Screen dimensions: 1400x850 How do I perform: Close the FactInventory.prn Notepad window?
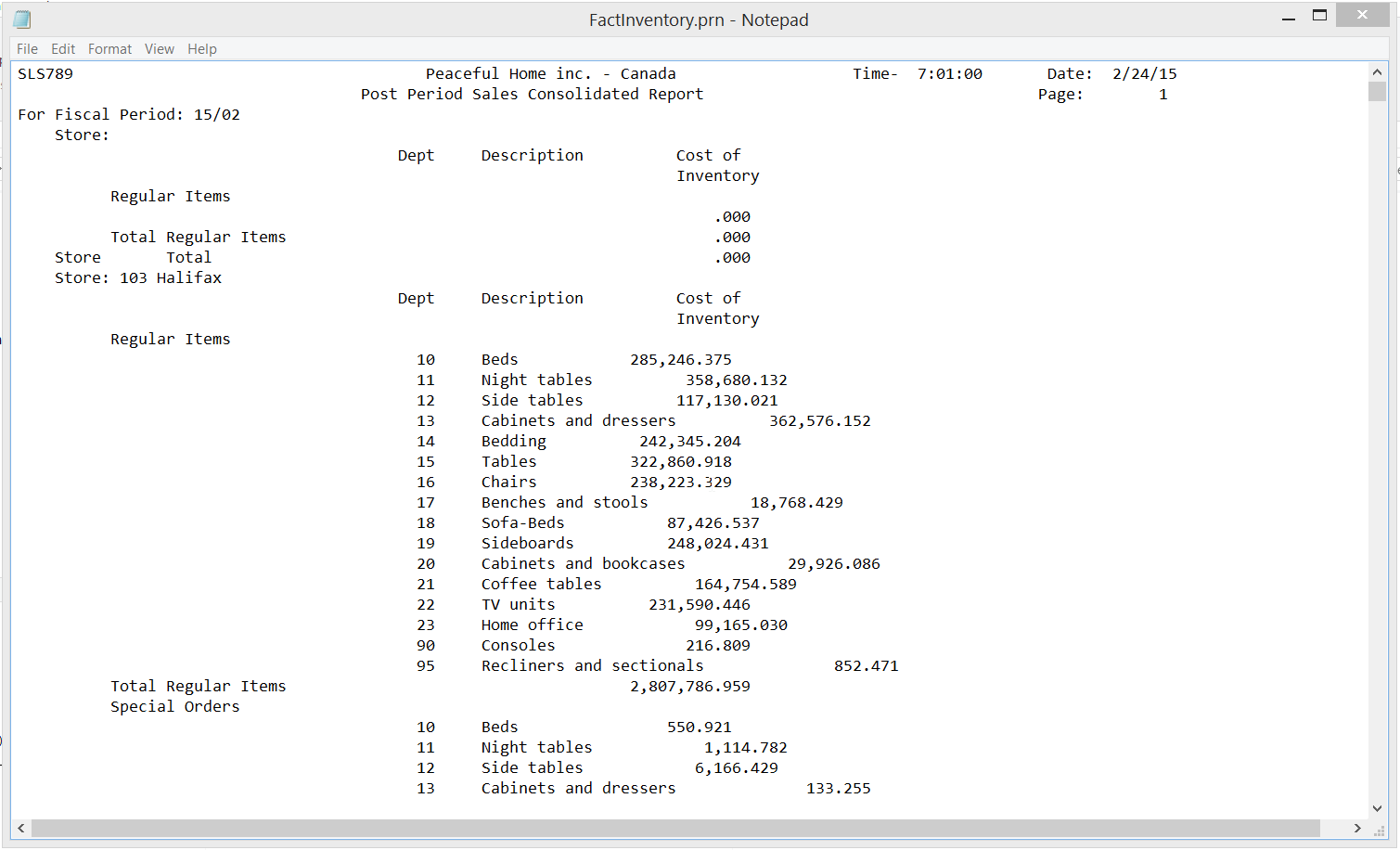pyautogui.click(x=1362, y=15)
